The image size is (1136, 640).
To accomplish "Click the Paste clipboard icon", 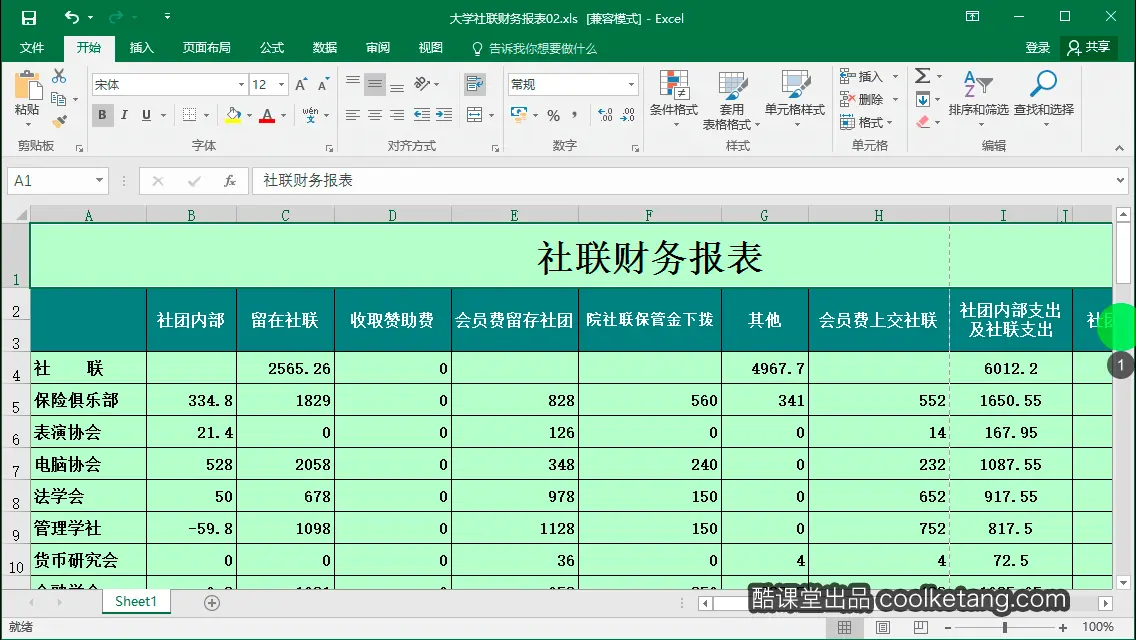I will [x=28, y=86].
